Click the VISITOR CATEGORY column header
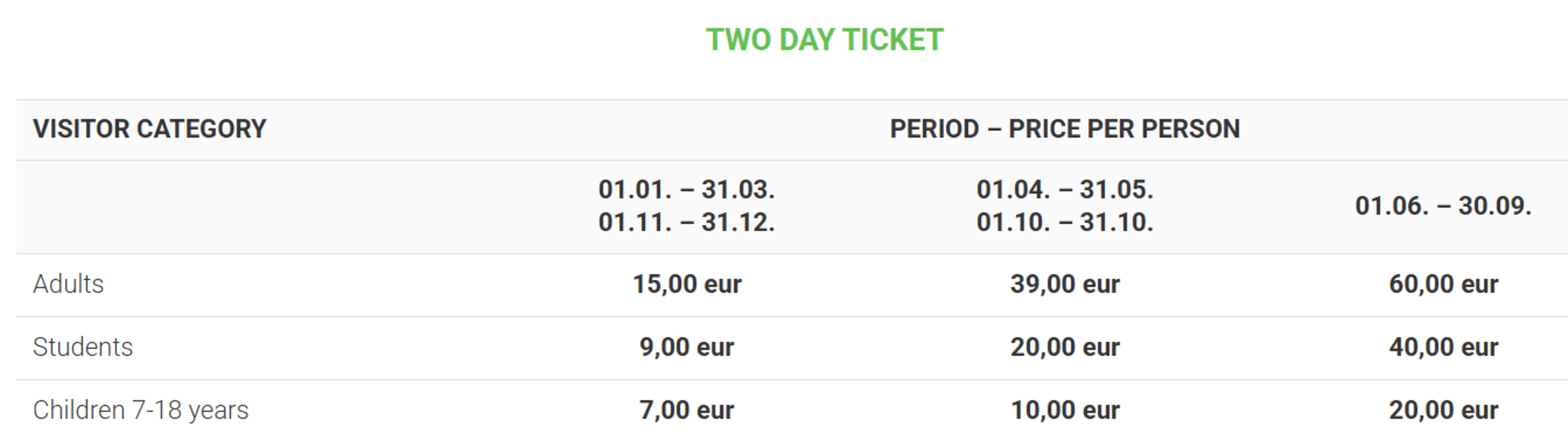 pos(149,129)
